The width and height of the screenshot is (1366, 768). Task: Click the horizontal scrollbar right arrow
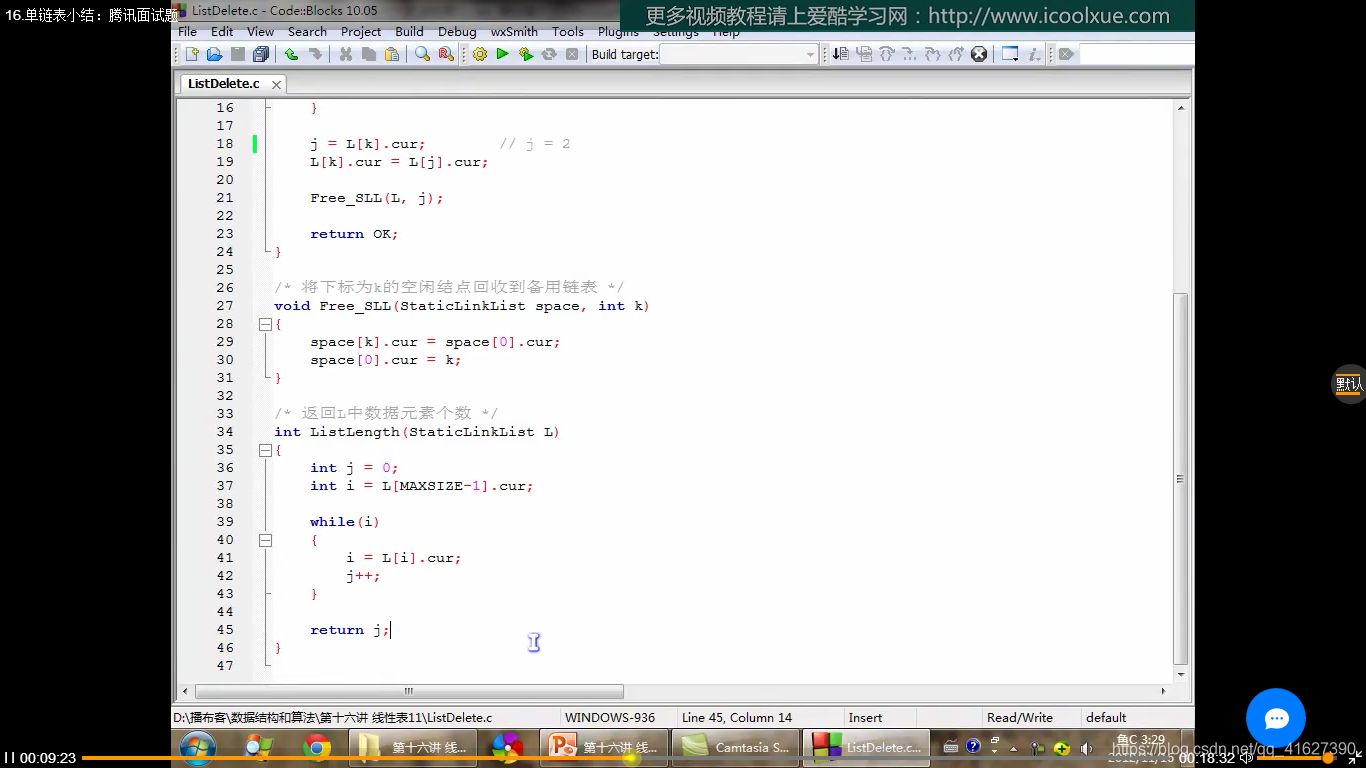(1163, 691)
